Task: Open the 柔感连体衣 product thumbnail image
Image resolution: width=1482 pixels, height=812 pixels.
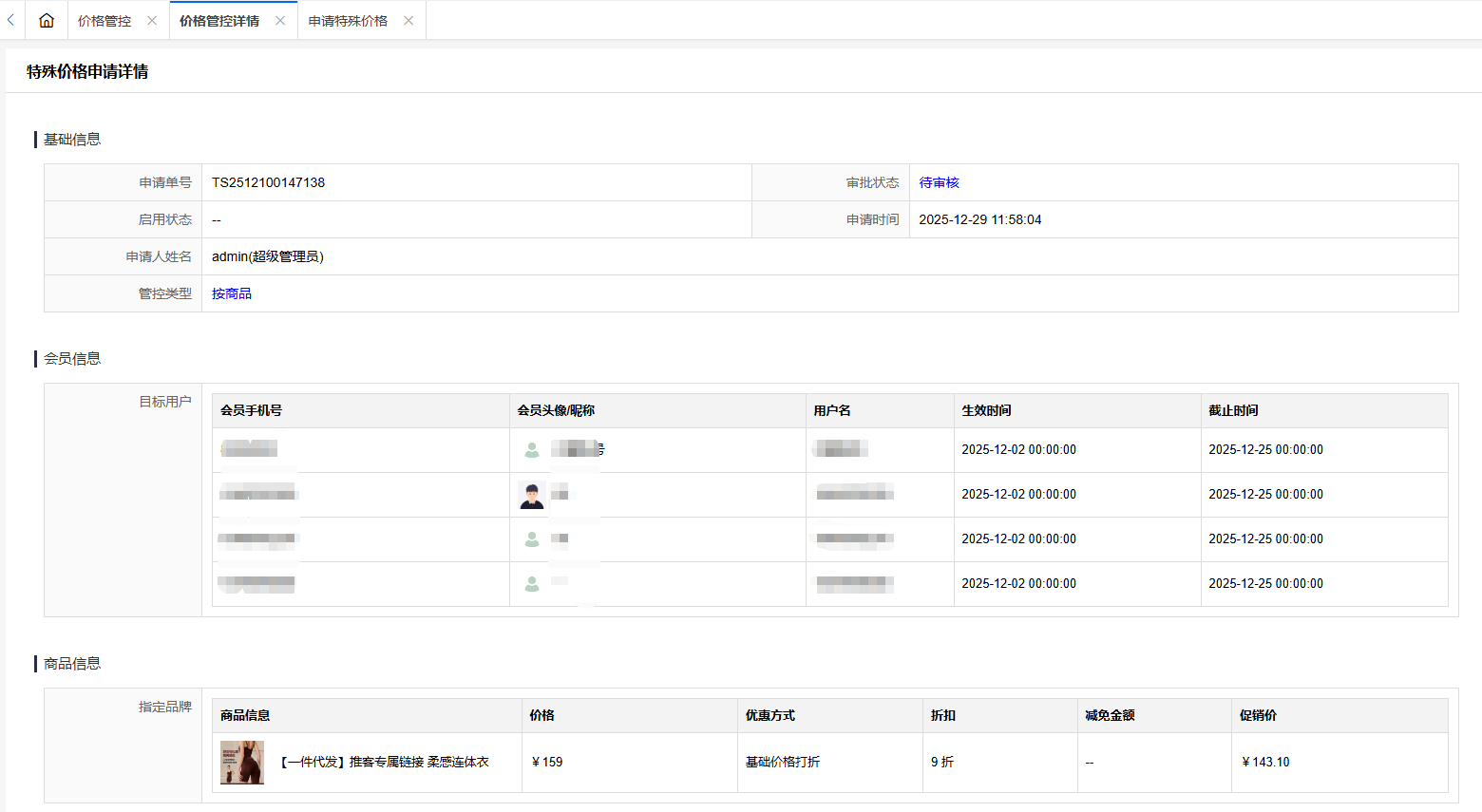Action: 242,763
